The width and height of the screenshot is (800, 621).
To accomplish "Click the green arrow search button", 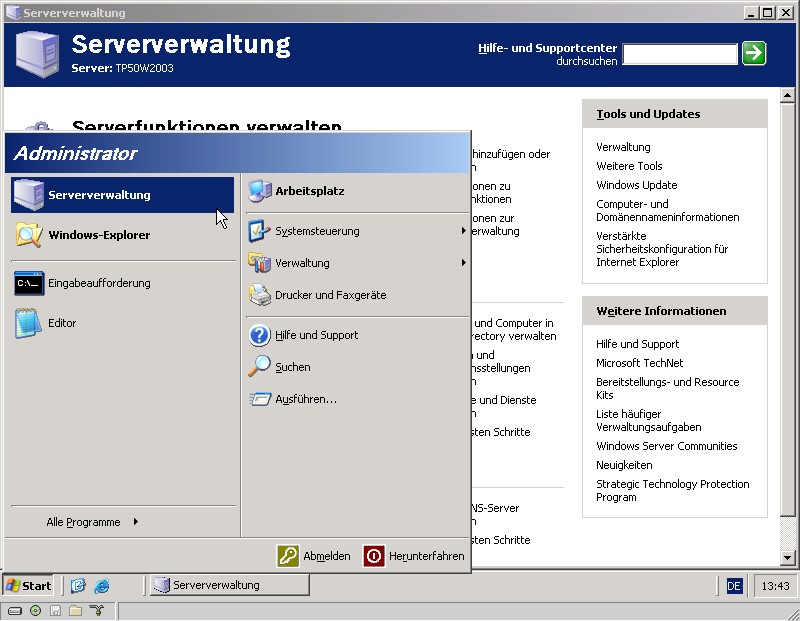I will pyautogui.click(x=754, y=53).
